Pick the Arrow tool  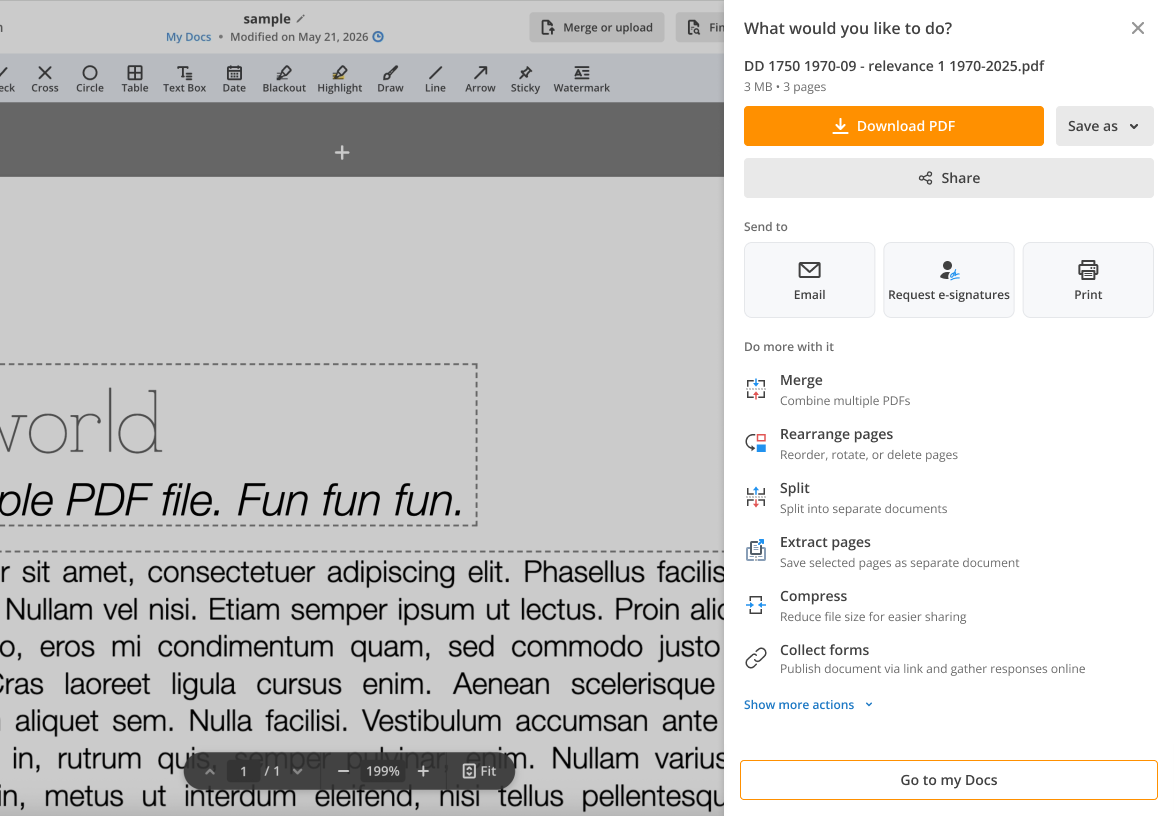coord(480,79)
